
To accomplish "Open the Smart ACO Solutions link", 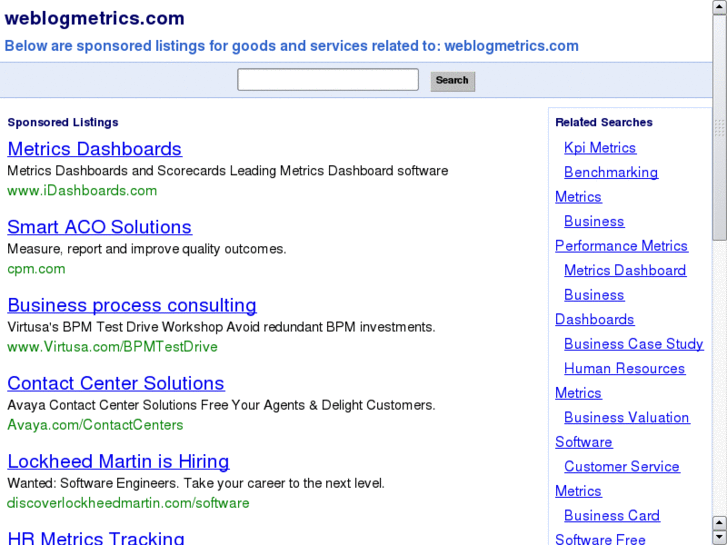I will tap(99, 227).
